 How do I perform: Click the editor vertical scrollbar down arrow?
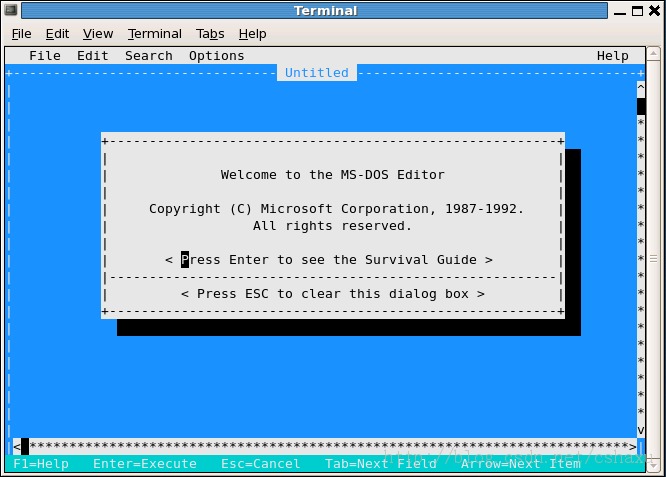tap(641, 430)
